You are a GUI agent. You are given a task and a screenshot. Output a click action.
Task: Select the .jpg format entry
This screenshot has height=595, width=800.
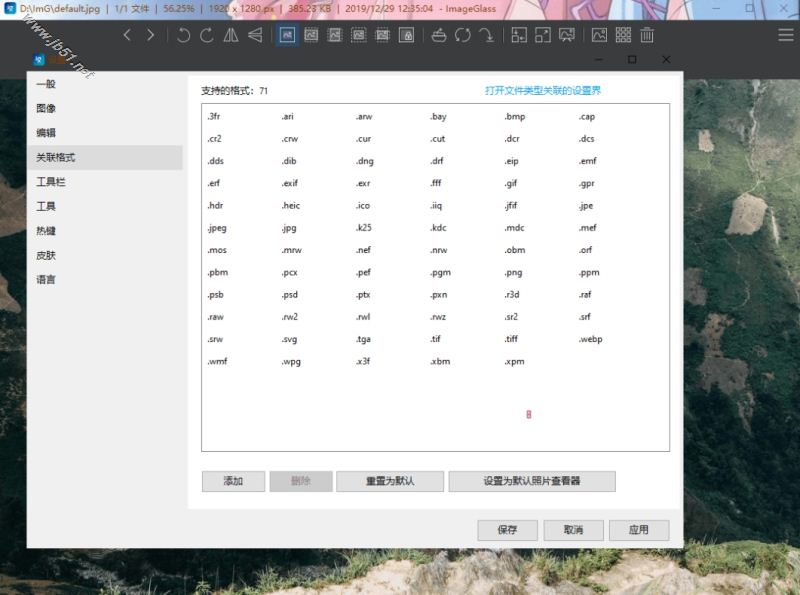(288, 228)
